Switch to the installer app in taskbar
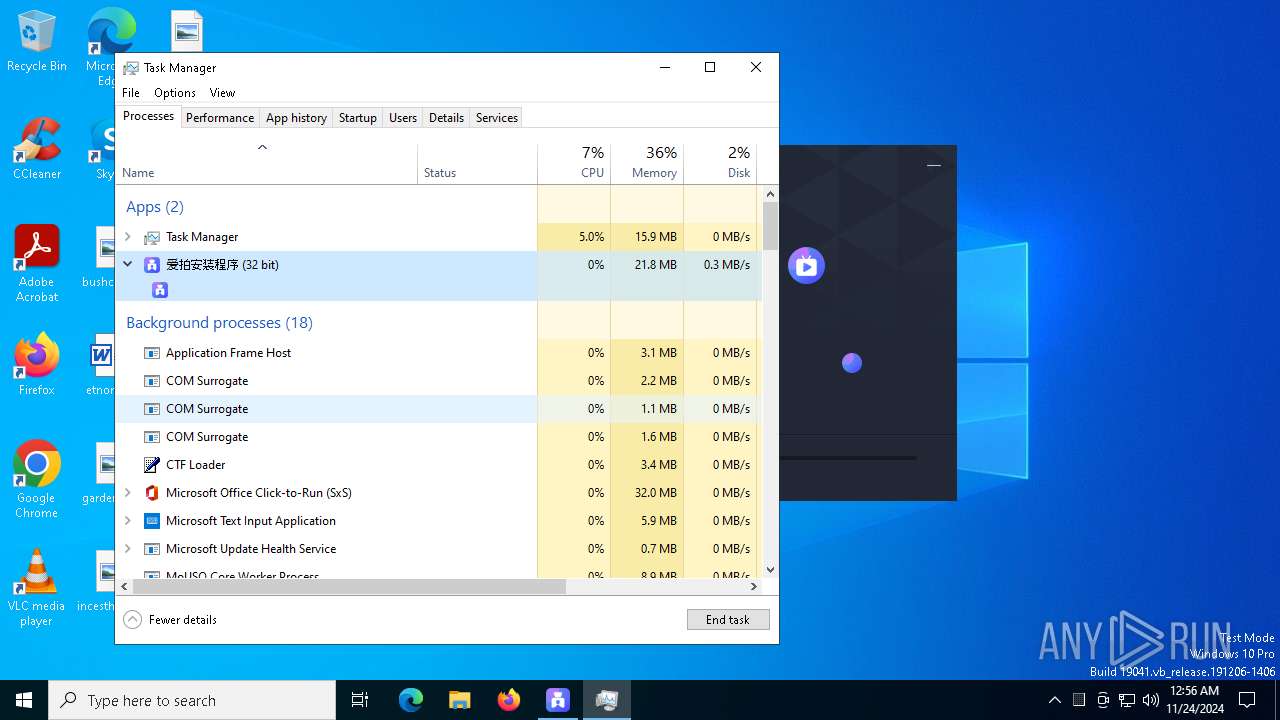The image size is (1280, 720). [x=558, y=700]
